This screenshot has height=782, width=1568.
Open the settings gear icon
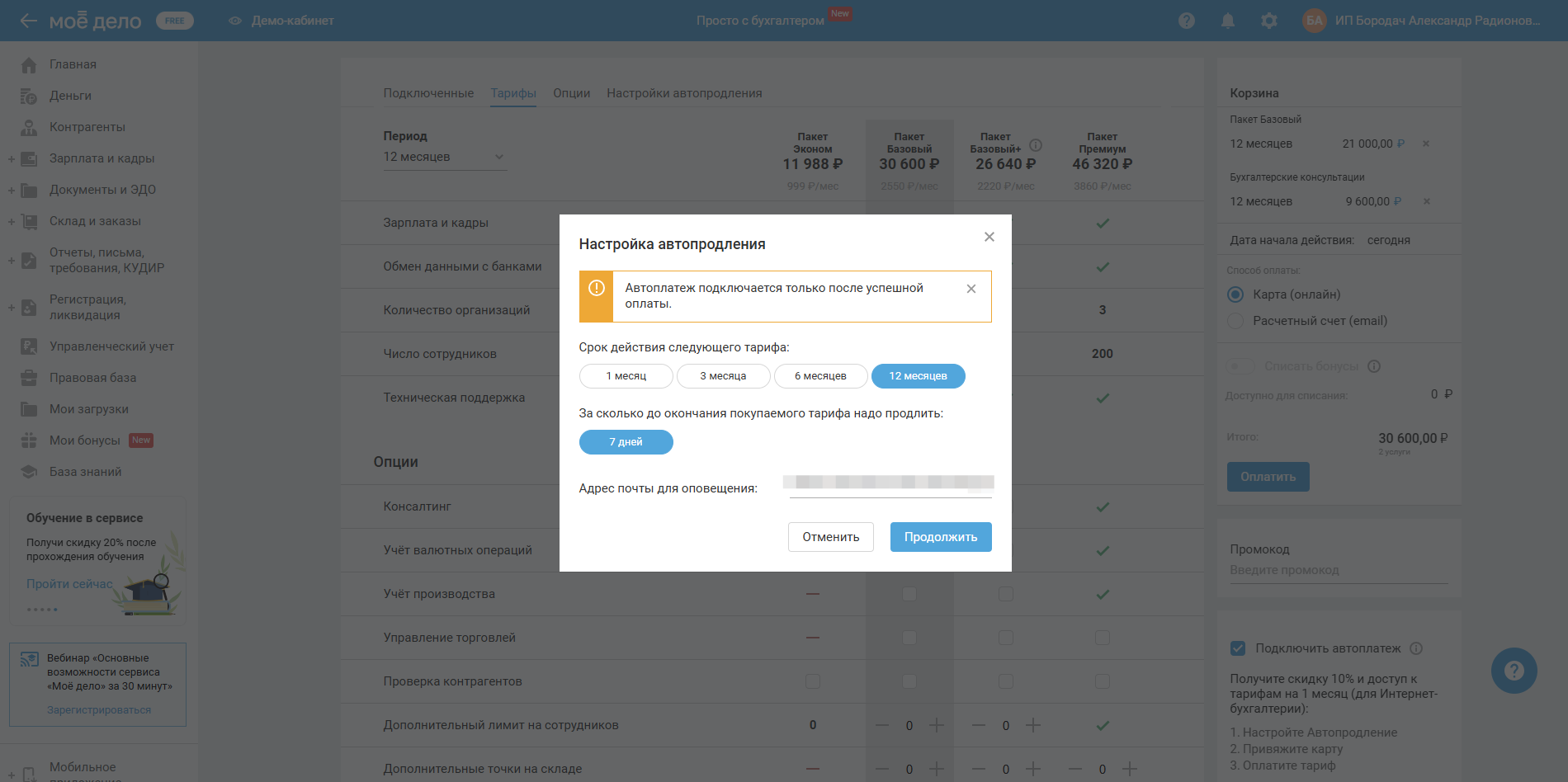click(x=1269, y=21)
